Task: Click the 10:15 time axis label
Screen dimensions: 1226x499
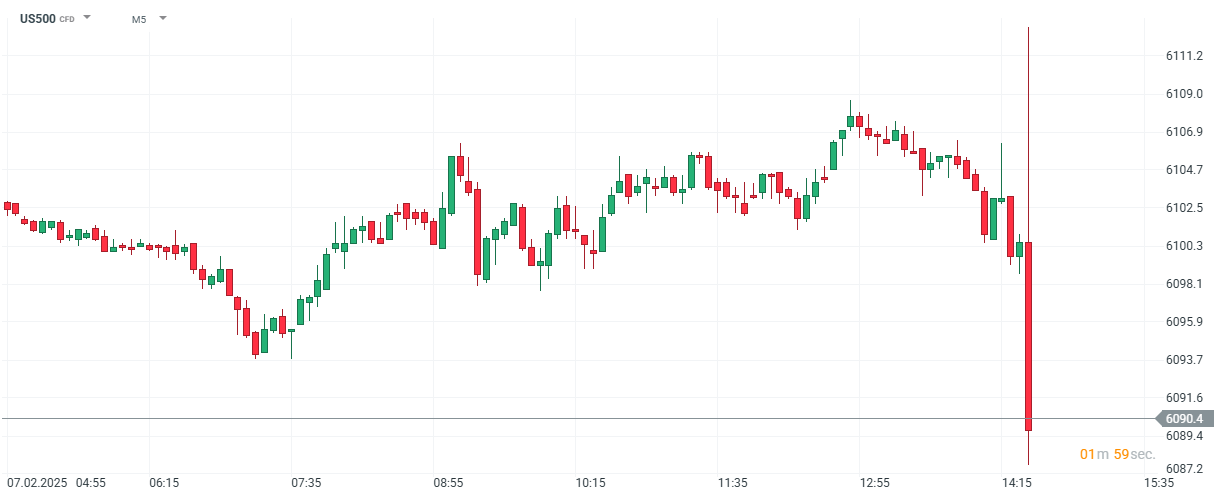Action: (x=590, y=483)
